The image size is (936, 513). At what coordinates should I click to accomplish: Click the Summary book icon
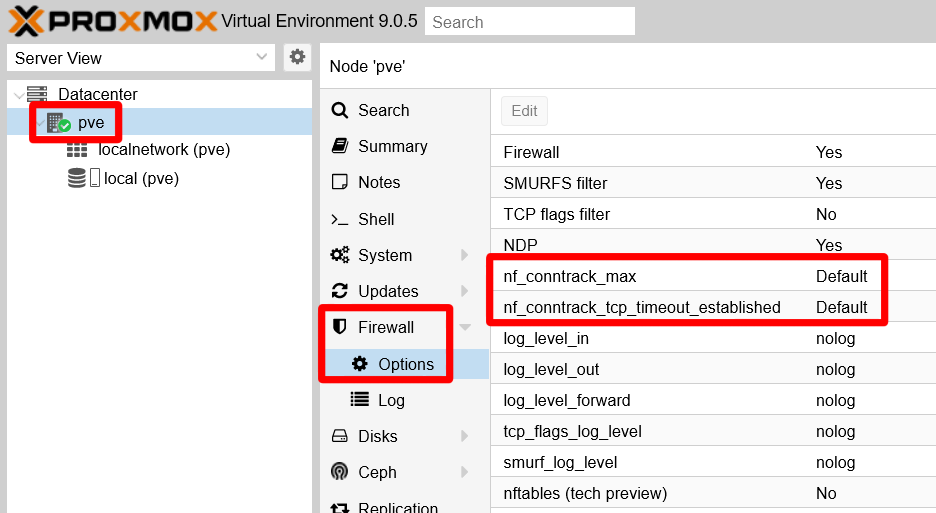pyautogui.click(x=340, y=146)
